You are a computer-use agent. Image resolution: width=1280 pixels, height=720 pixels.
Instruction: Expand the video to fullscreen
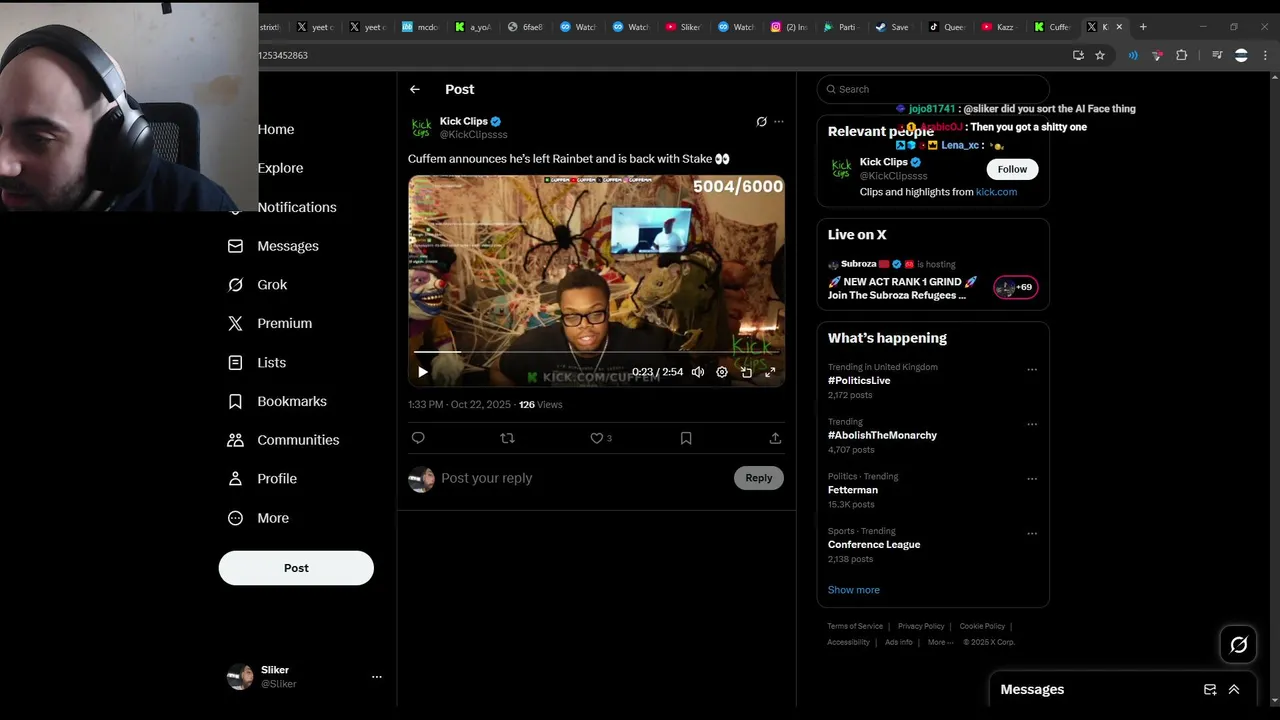(x=770, y=372)
